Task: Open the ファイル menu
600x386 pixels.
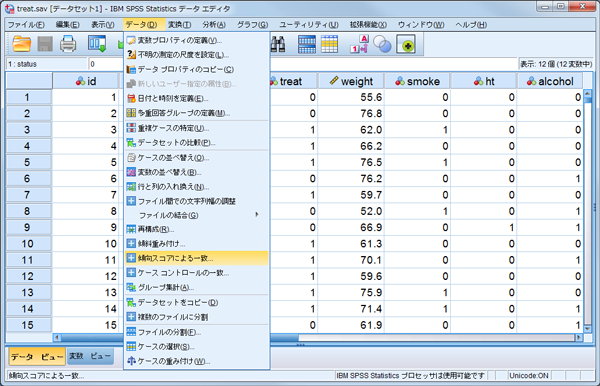Action: tap(26, 25)
